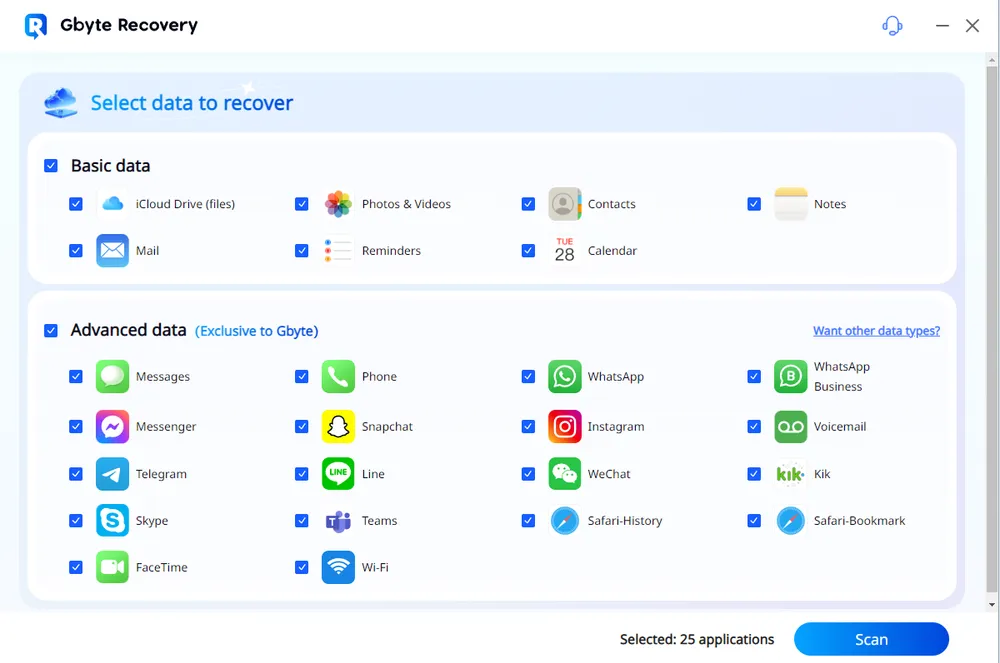Uncheck the Wi-Fi checkbox
The height and width of the screenshot is (663, 1000).
click(302, 567)
